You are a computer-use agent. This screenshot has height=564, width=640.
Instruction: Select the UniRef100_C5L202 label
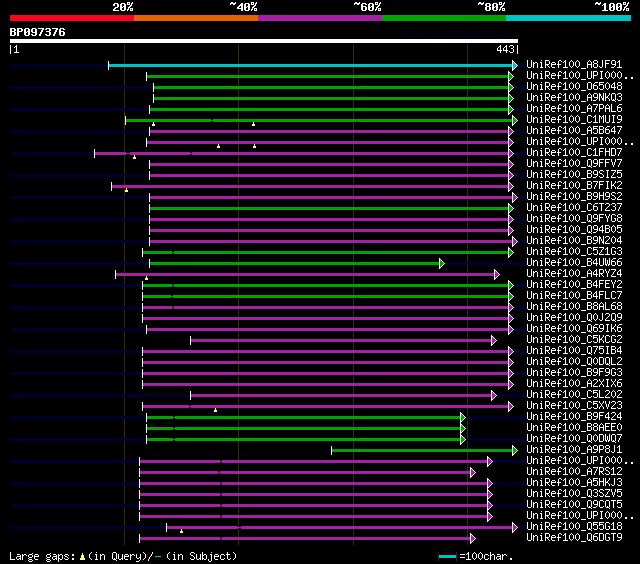pos(574,395)
